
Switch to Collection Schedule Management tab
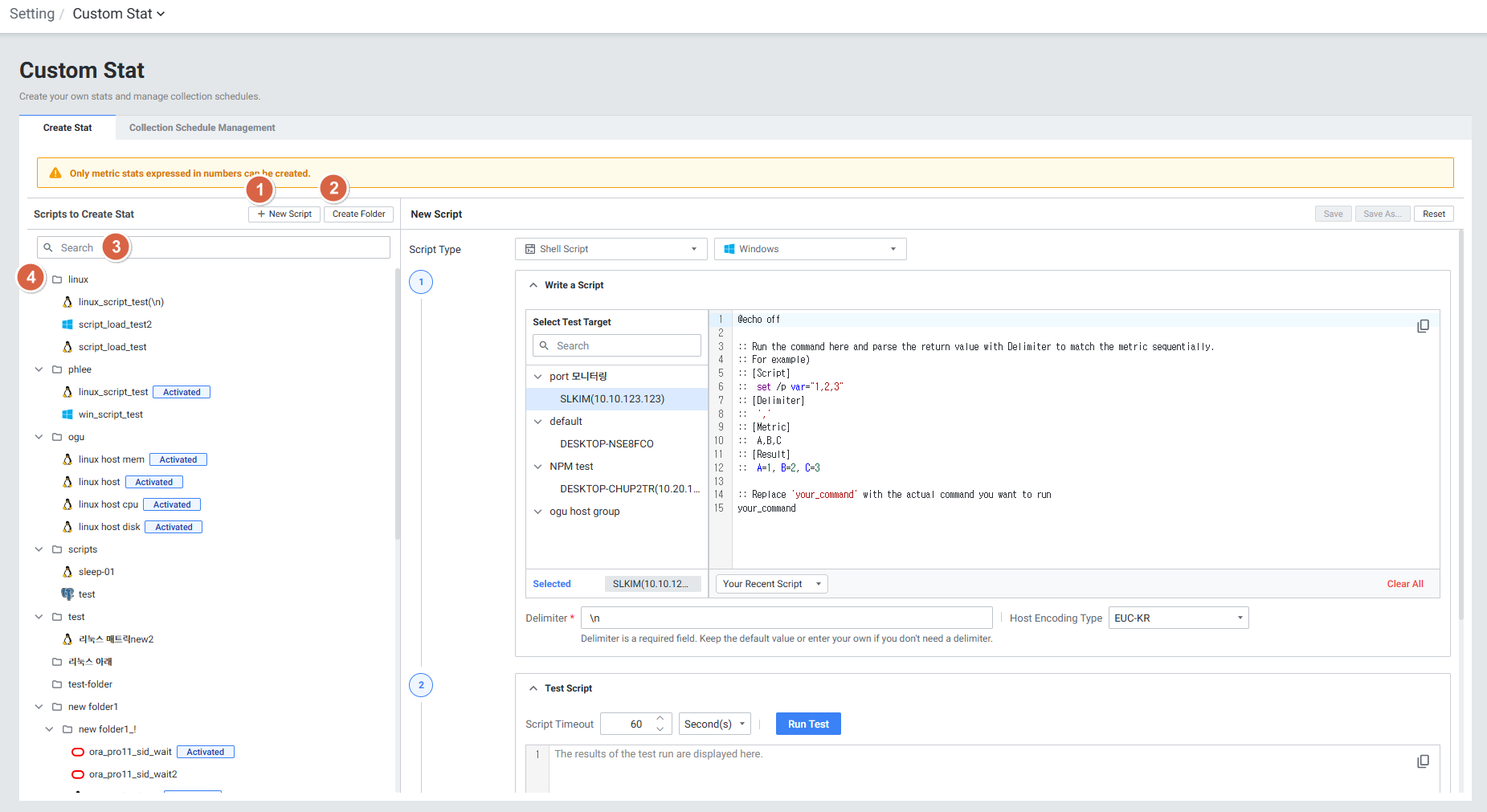(x=202, y=128)
